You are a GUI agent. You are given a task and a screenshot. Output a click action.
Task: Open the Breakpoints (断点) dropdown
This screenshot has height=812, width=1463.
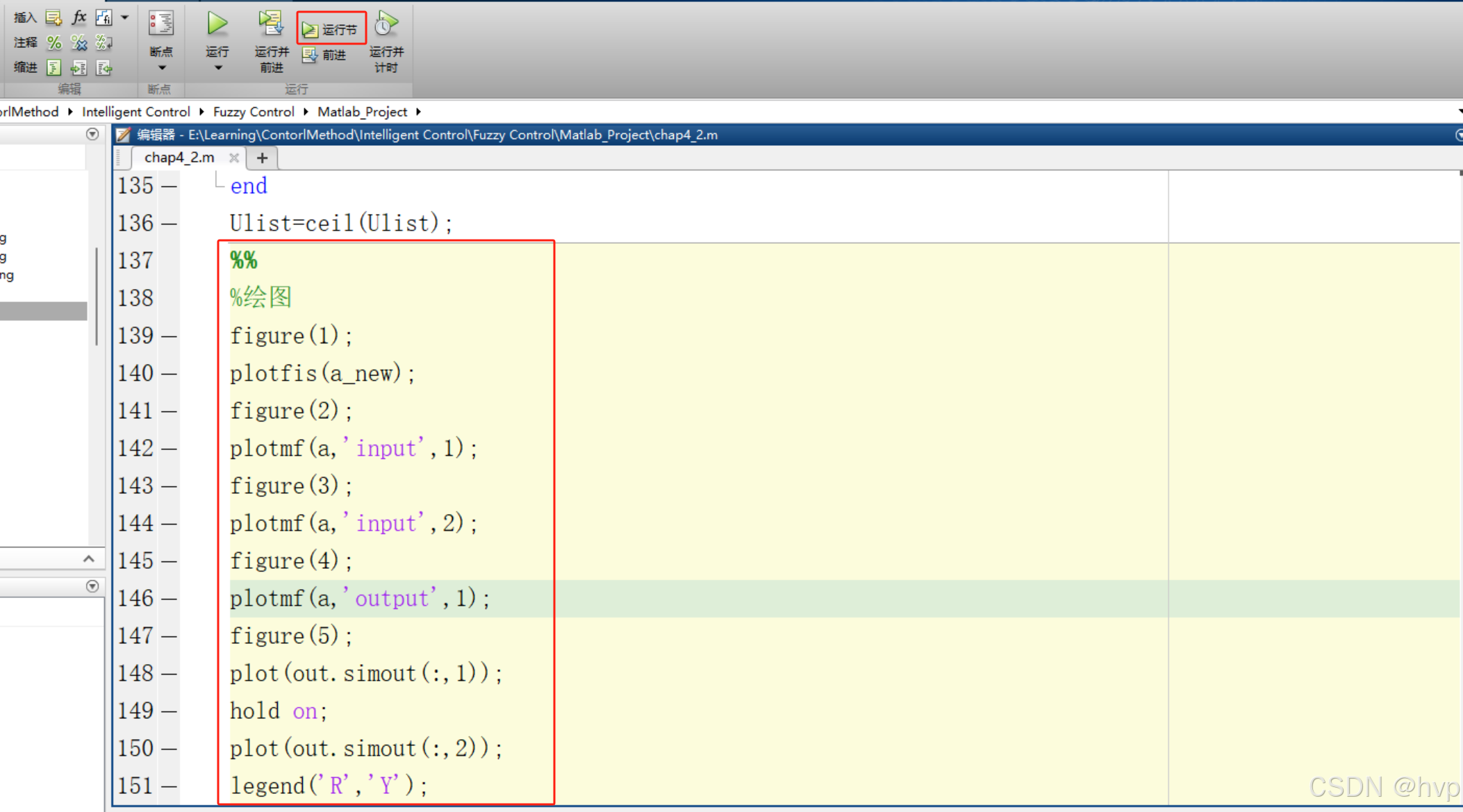161,67
